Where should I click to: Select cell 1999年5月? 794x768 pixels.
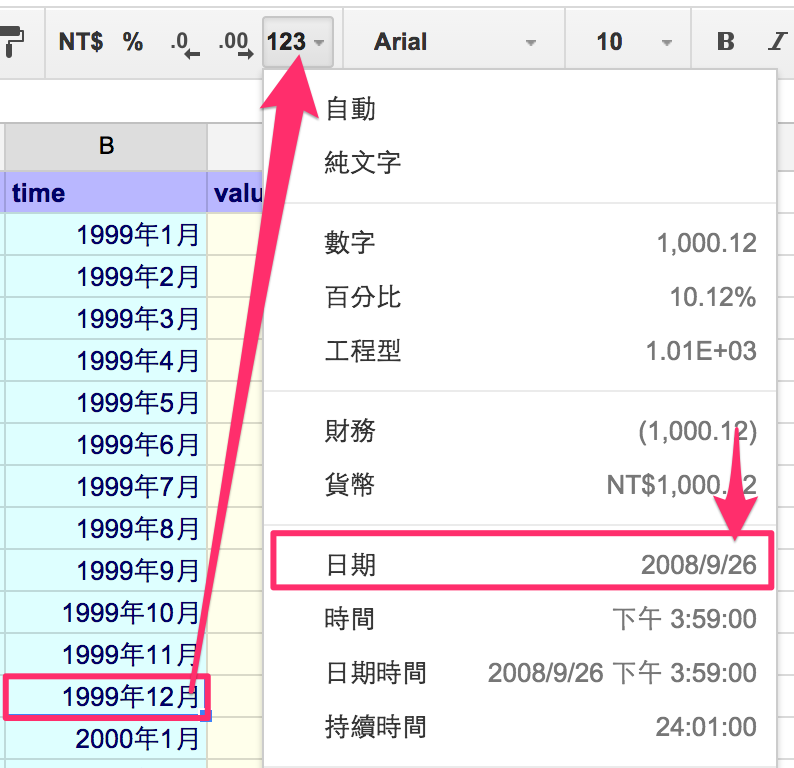[x=106, y=402]
